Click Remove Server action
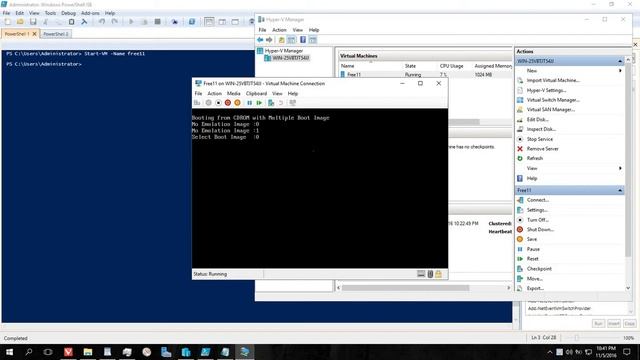The width and height of the screenshot is (640, 360). click(x=542, y=149)
